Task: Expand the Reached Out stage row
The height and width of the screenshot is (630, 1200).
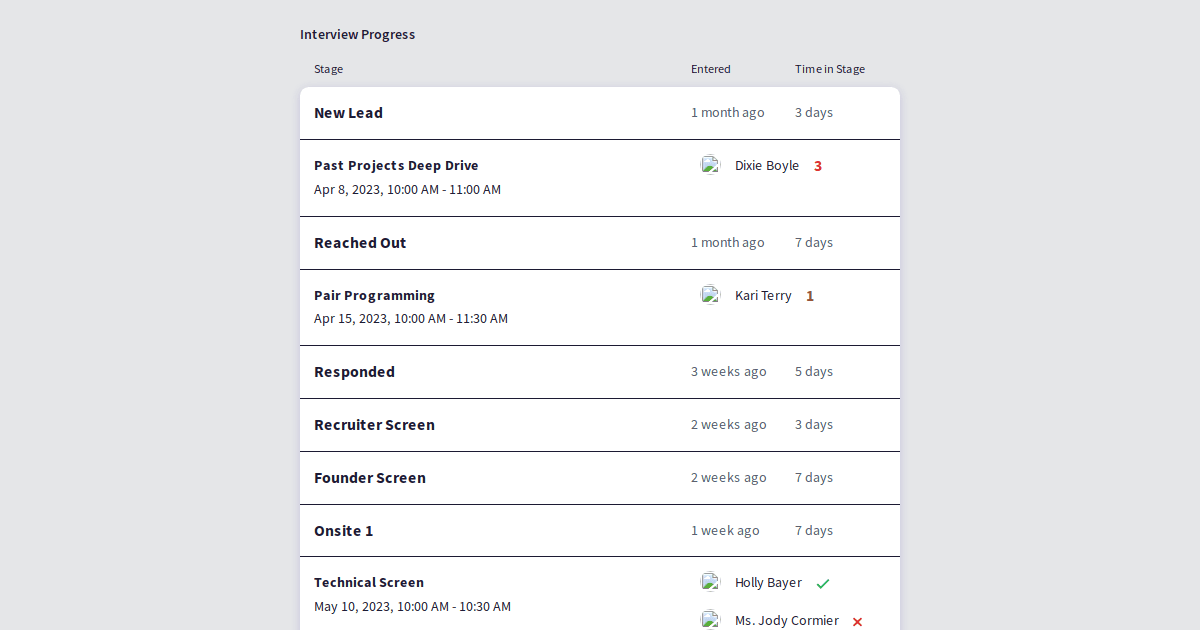Action: (360, 243)
